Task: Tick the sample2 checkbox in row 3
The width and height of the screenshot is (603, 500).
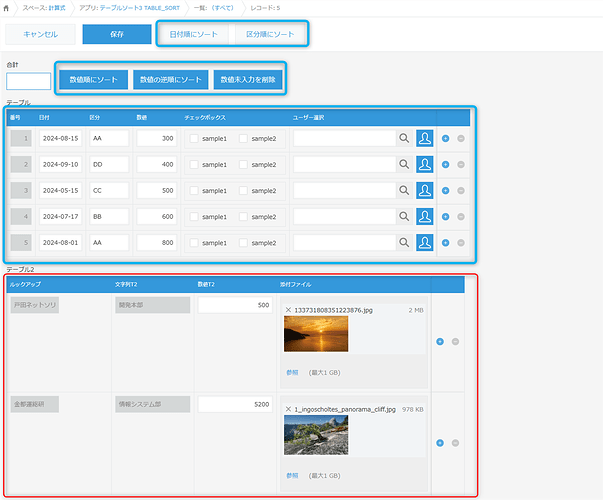Action: click(x=243, y=190)
